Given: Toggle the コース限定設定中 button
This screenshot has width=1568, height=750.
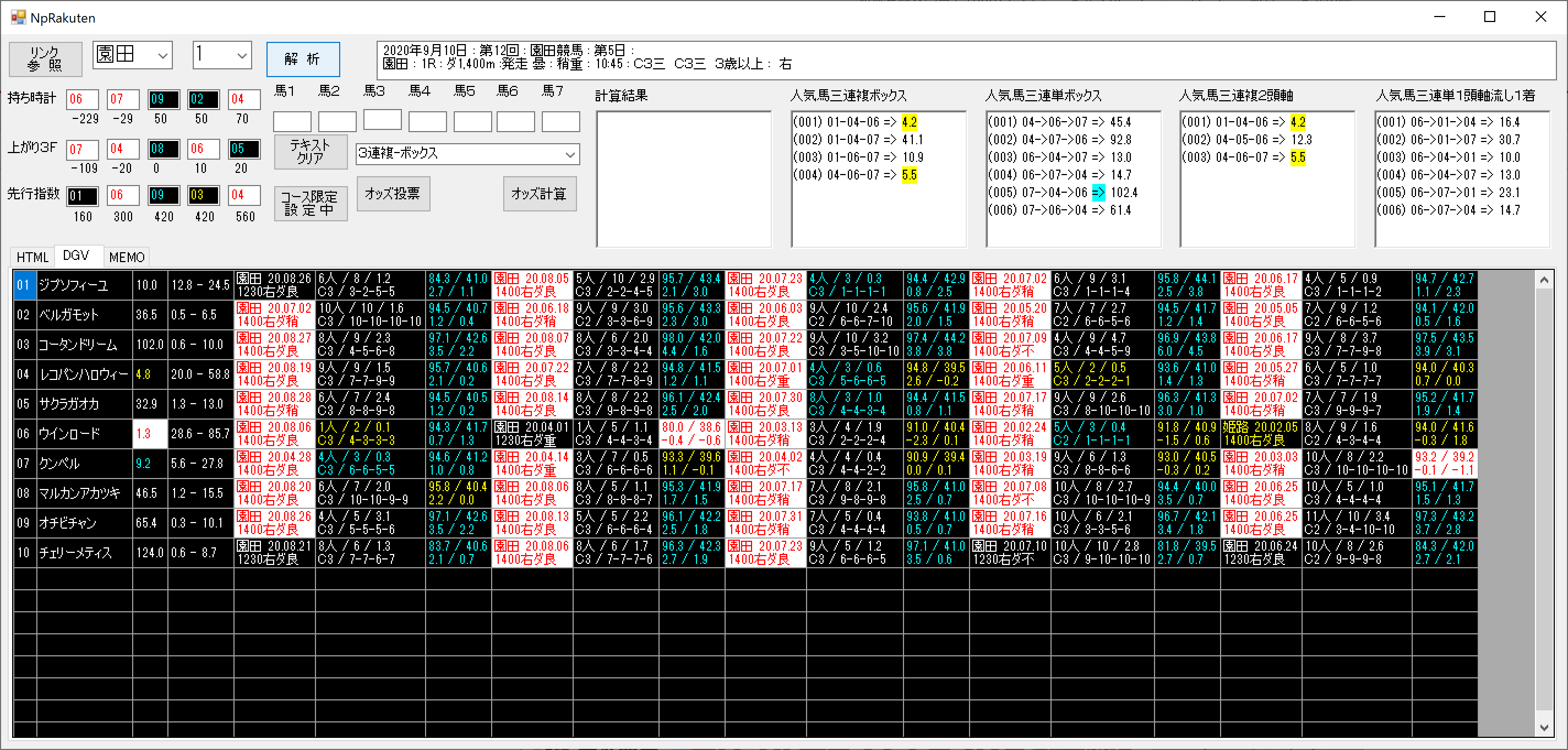Looking at the screenshot, I should click(x=310, y=203).
